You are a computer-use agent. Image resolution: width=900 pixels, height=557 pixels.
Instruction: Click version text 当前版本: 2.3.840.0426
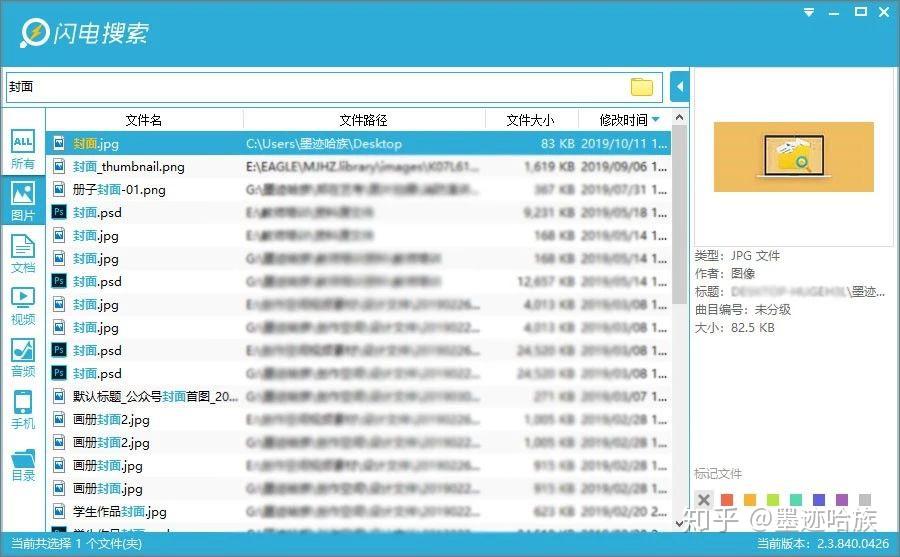pyautogui.click(x=823, y=543)
